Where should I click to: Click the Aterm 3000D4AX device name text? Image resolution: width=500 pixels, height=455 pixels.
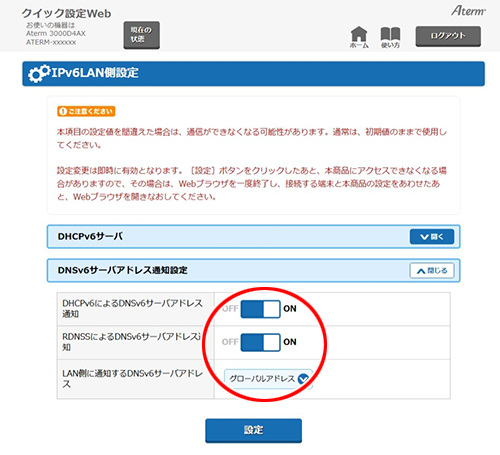click(56, 33)
